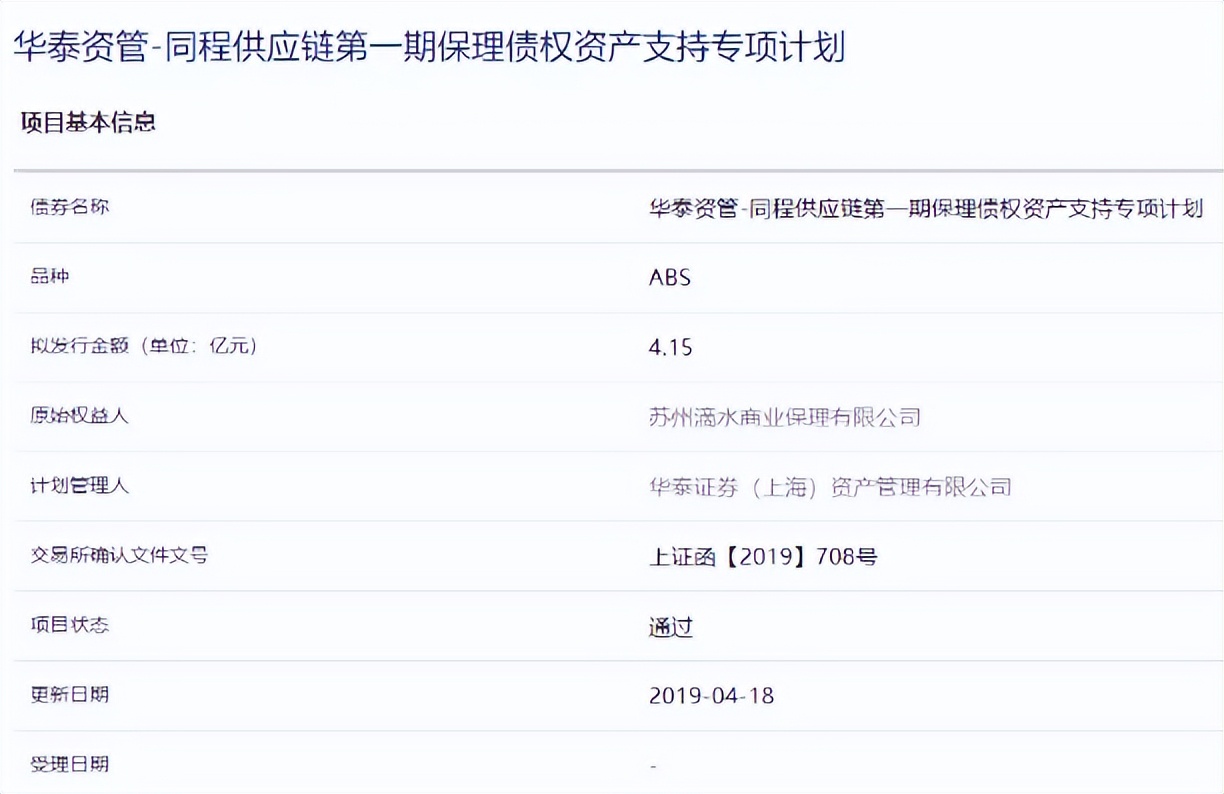Click the ABS value
This screenshot has width=1224, height=794.
pos(669,277)
